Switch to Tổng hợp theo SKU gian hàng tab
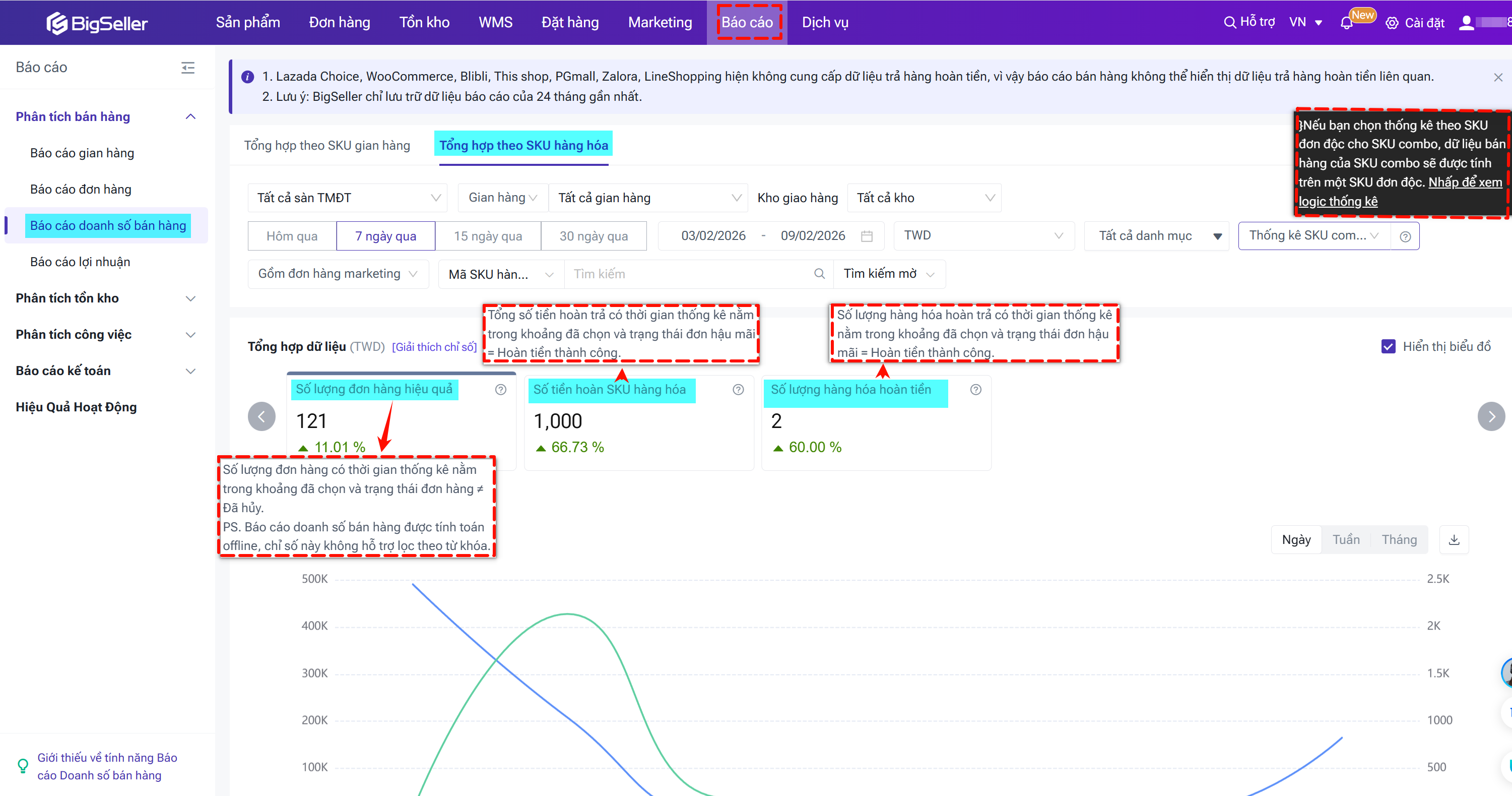Screen dimensions: 1512x796 point(327,145)
